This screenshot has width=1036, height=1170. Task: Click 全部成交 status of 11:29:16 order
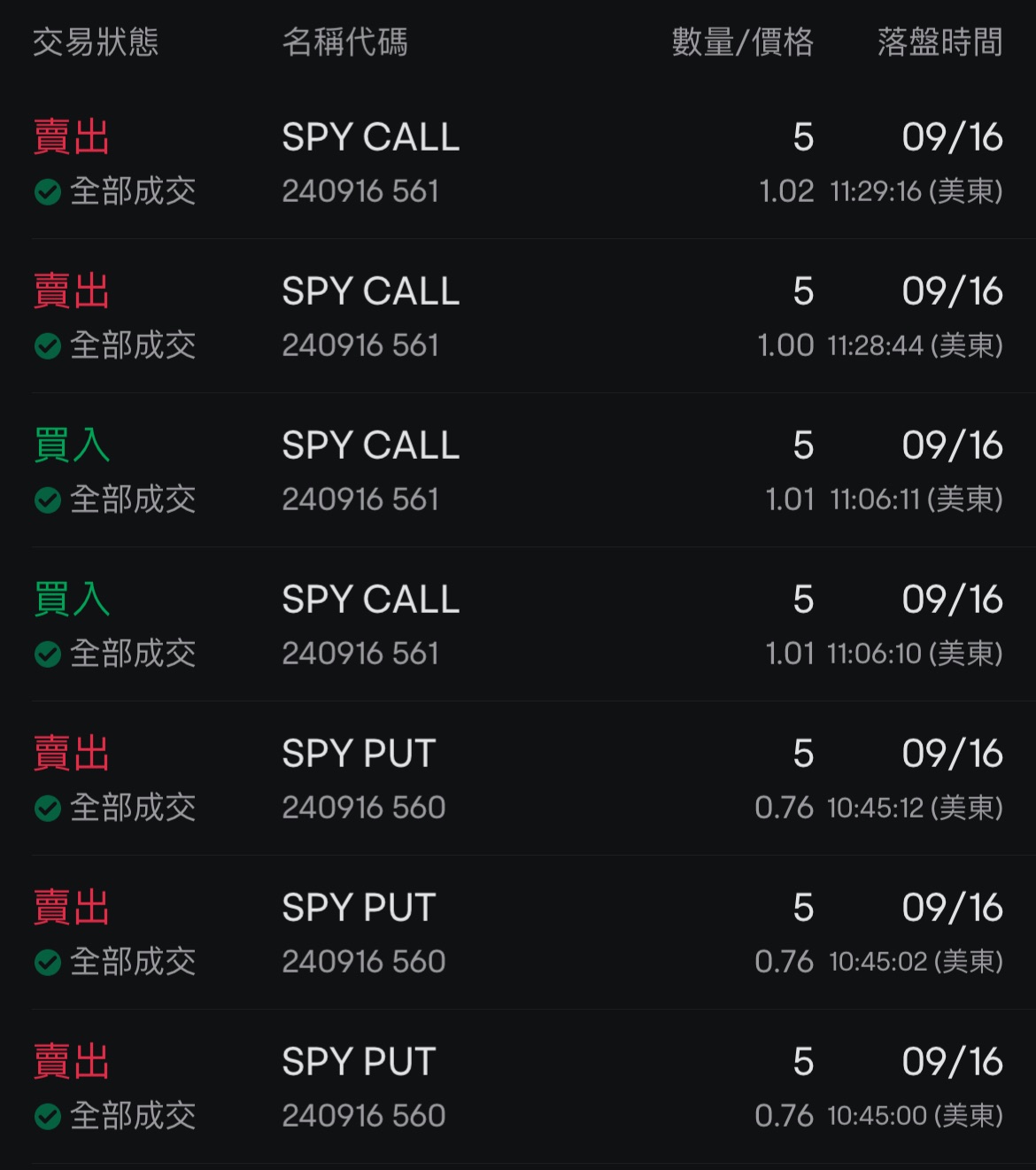pos(132,191)
